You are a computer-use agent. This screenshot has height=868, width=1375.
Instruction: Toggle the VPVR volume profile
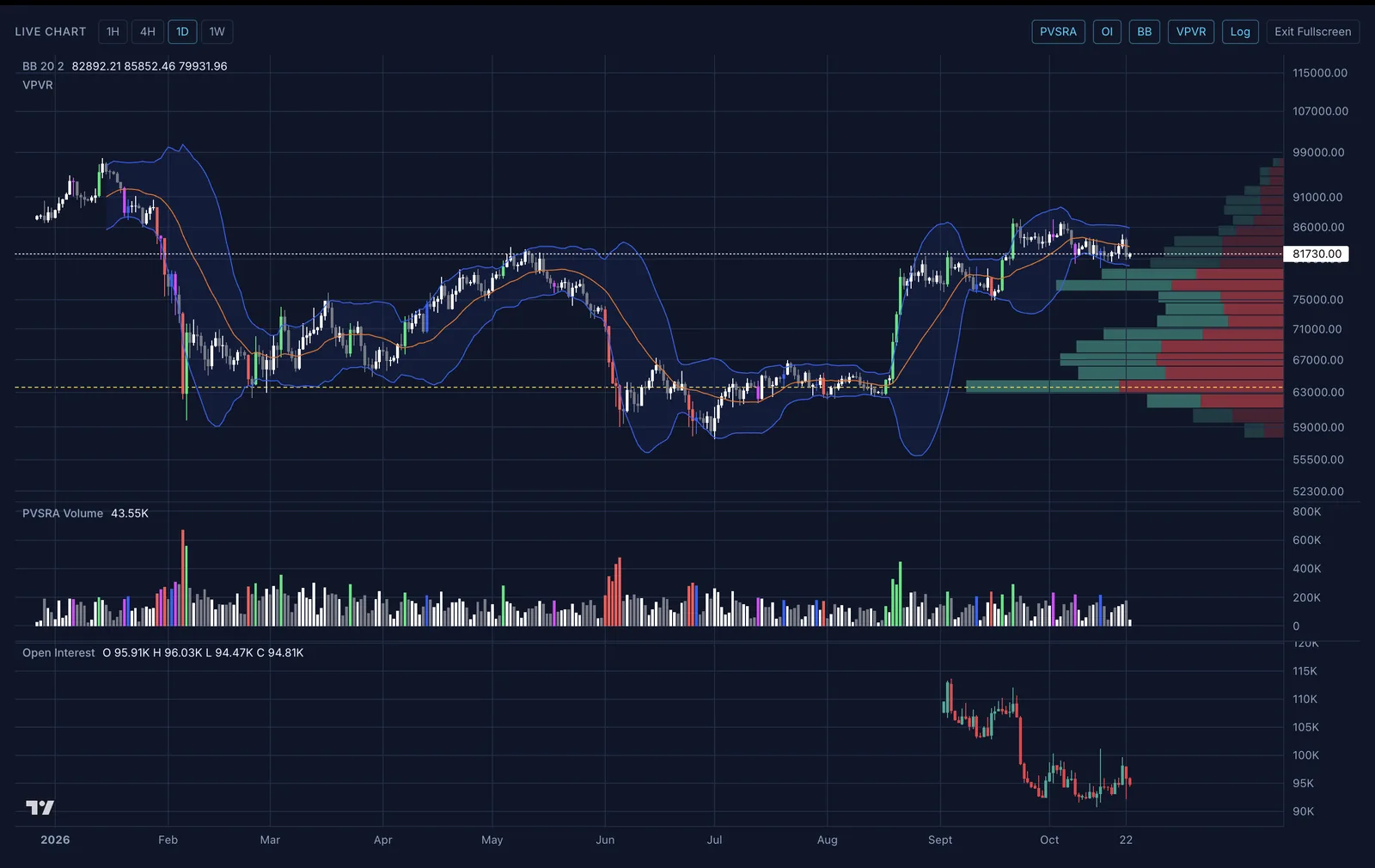click(1191, 32)
